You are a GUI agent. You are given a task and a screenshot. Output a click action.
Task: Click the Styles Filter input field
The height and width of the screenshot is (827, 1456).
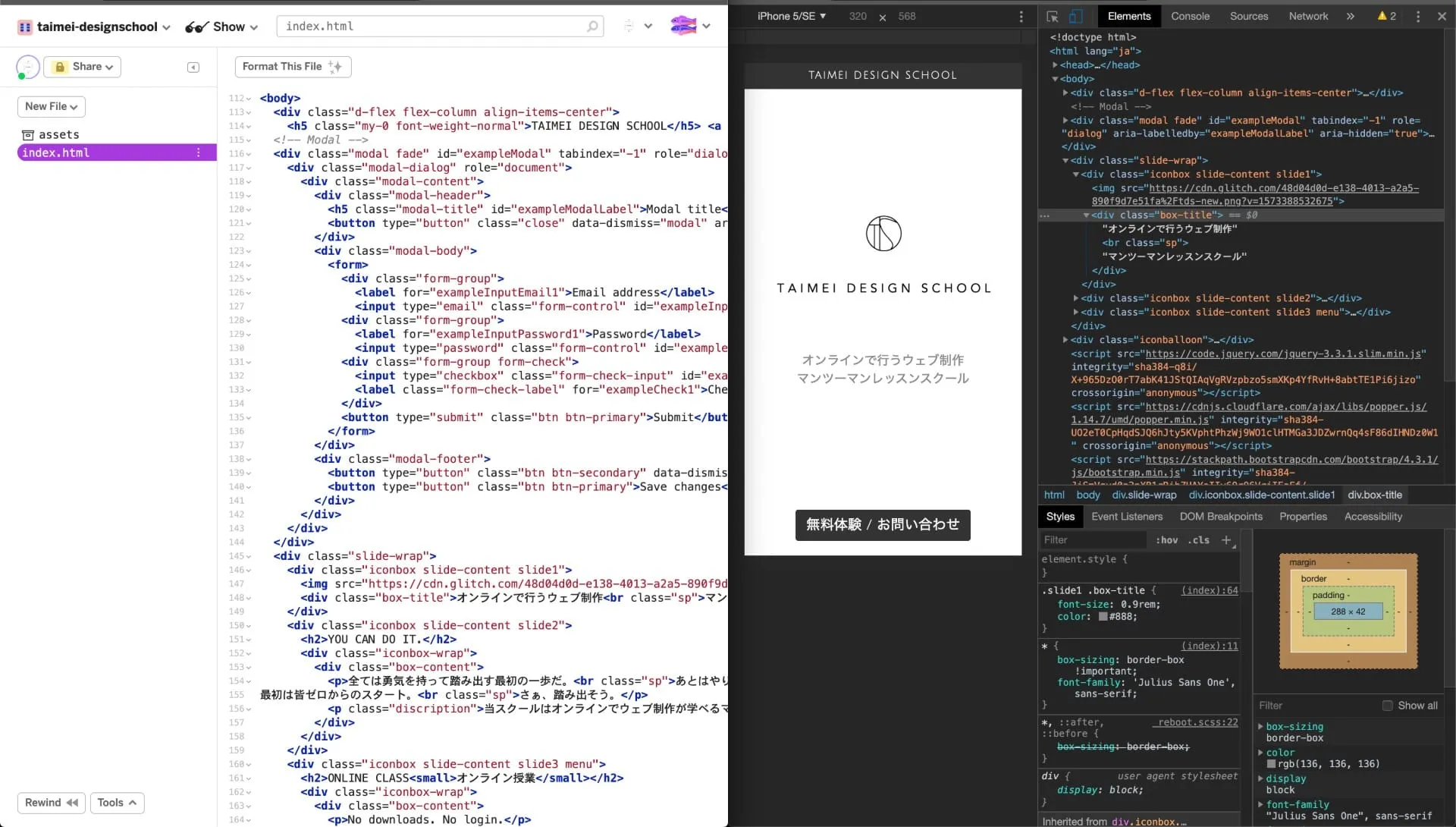coord(1092,539)
